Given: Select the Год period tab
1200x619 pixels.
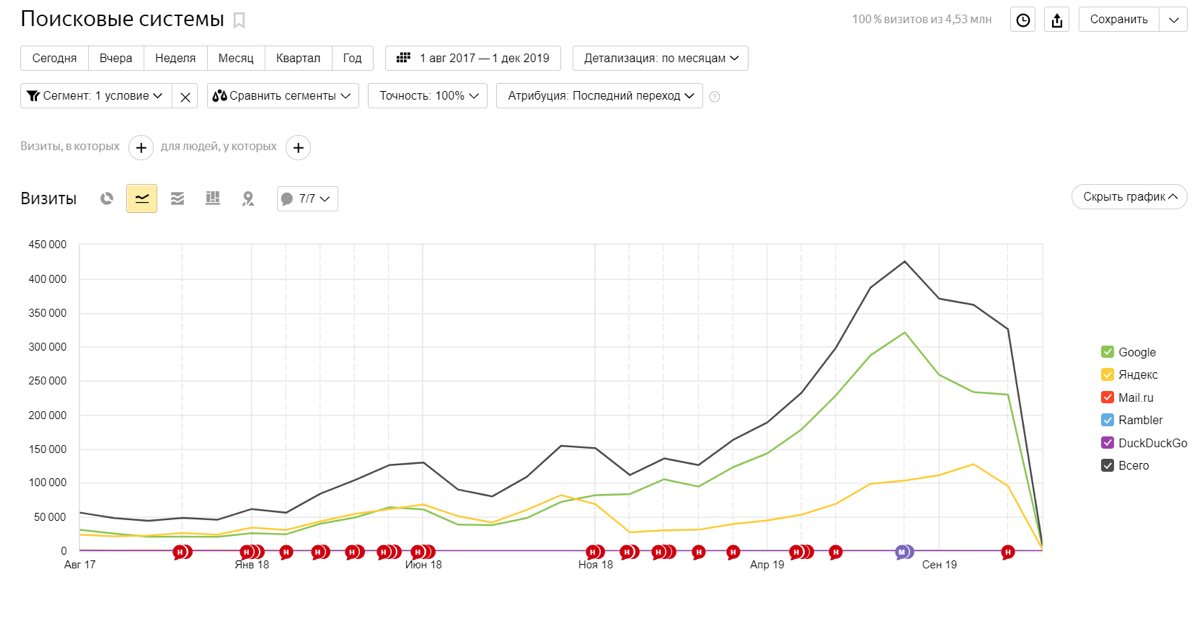Looking at the screenshot, I should click(352, 58).
